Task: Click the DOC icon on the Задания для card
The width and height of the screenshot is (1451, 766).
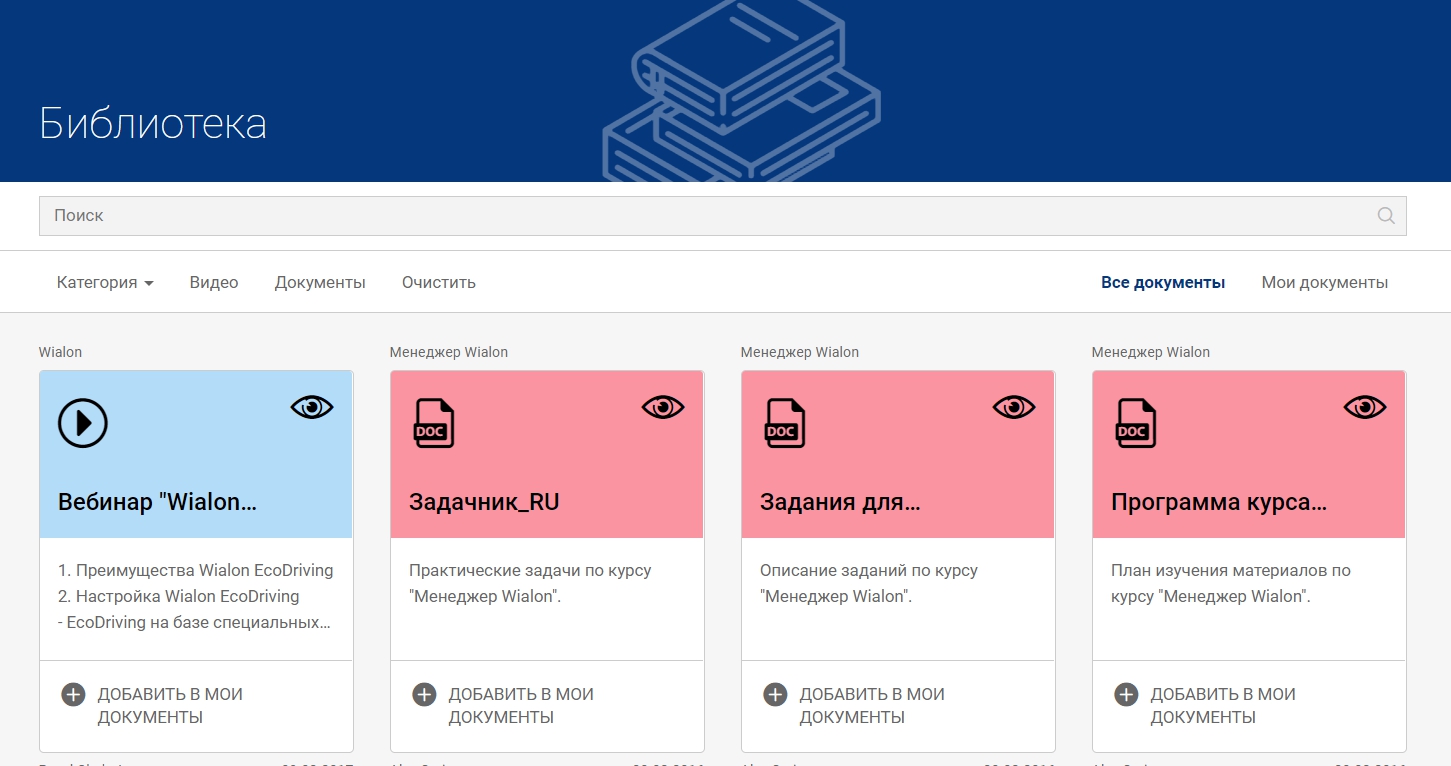Action: [x=785, y=422]
